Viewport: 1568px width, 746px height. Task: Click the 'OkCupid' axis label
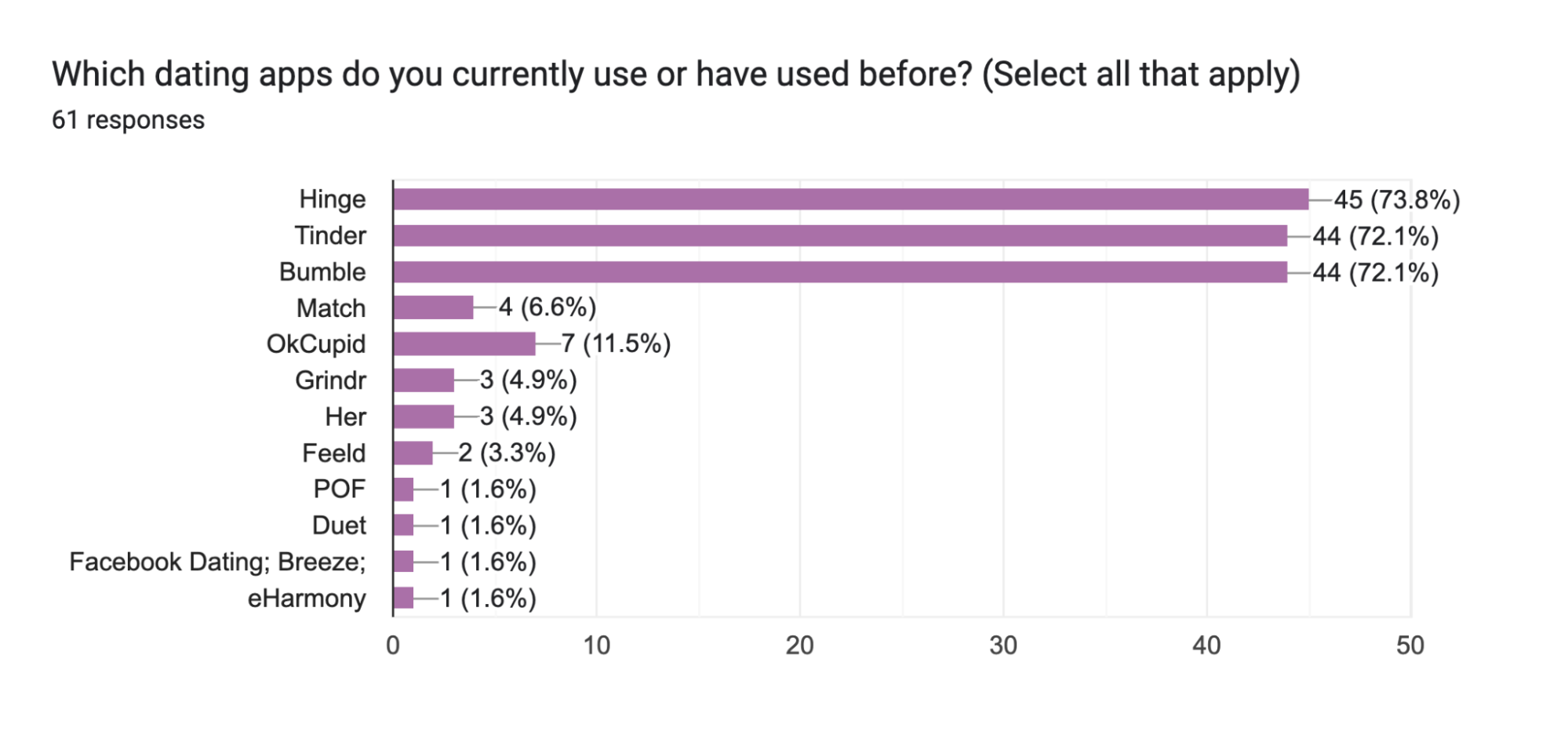pos(316,344)
